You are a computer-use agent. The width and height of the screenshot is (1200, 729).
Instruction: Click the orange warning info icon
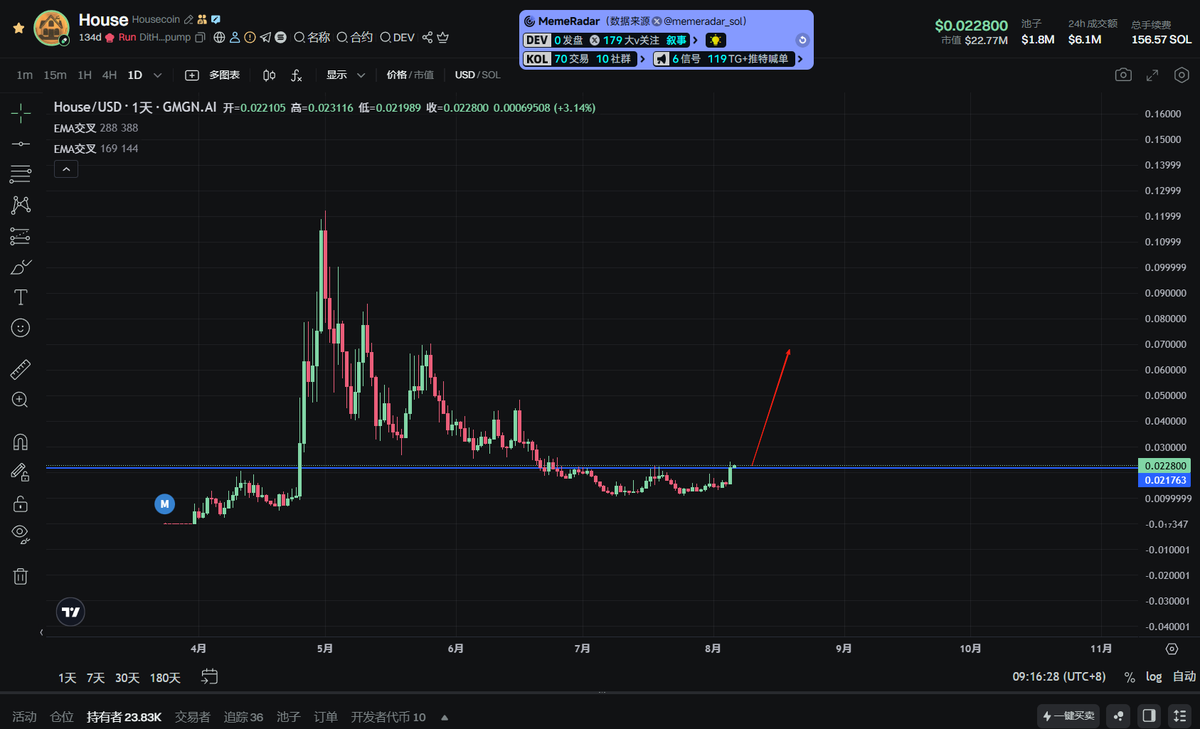(250, 37)
